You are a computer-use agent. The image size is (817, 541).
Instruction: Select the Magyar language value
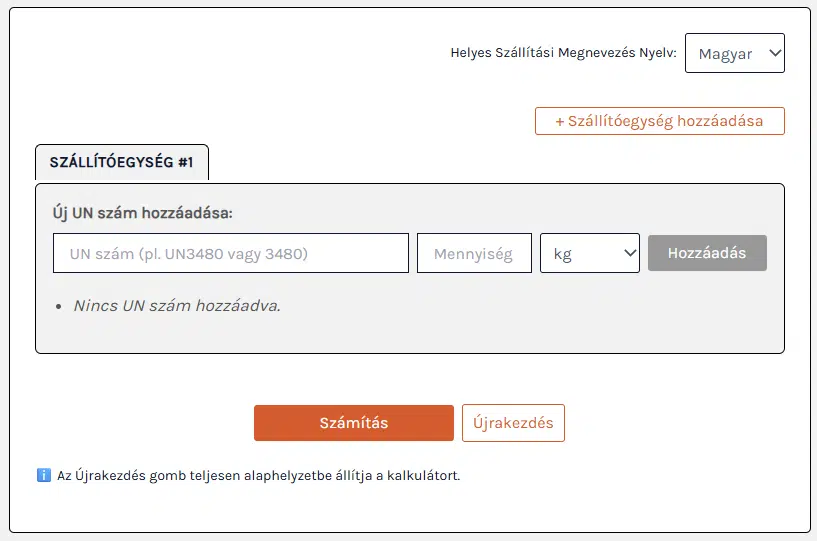725,54
